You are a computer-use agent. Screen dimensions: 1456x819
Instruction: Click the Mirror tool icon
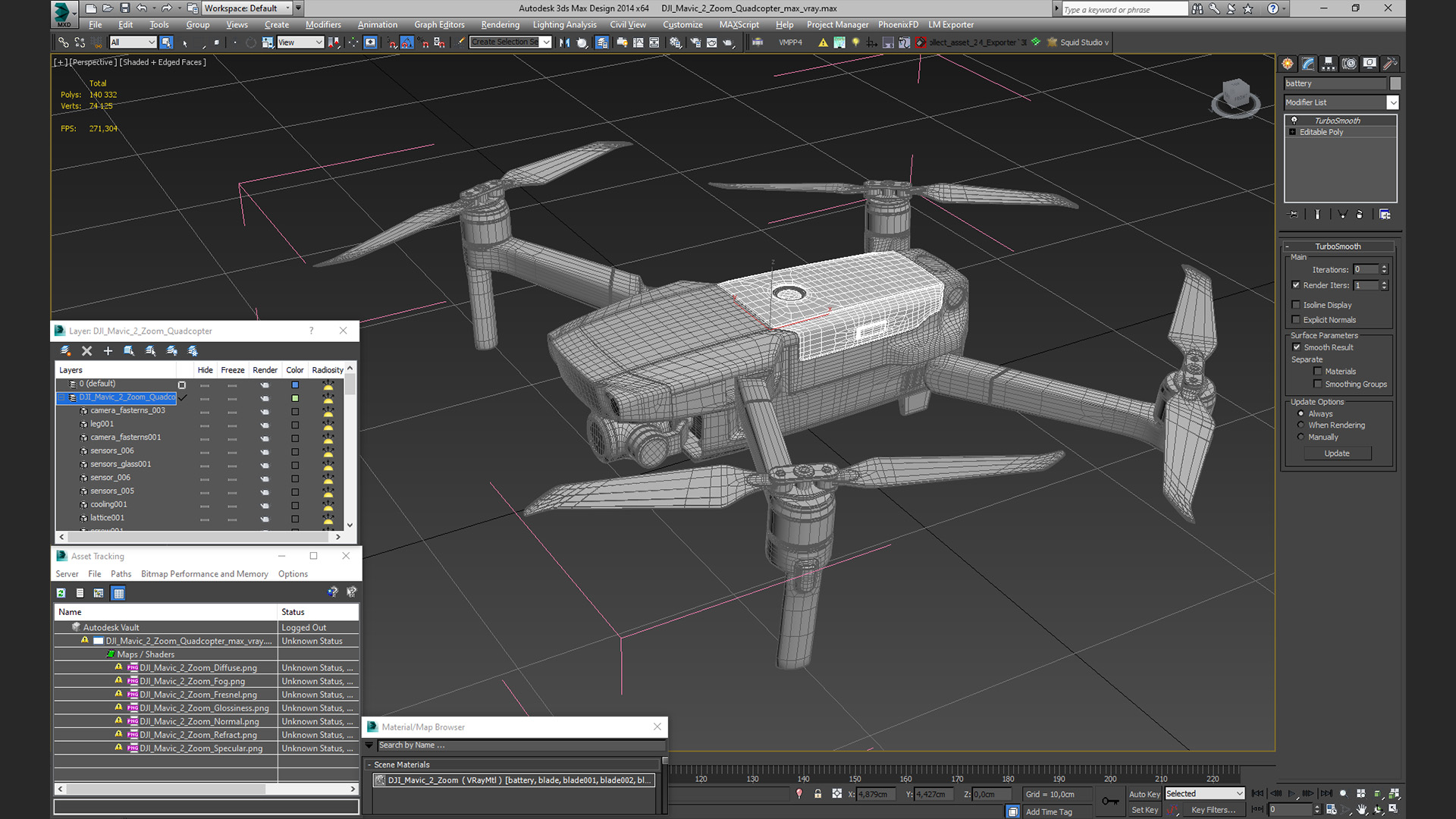coord(564,42)
